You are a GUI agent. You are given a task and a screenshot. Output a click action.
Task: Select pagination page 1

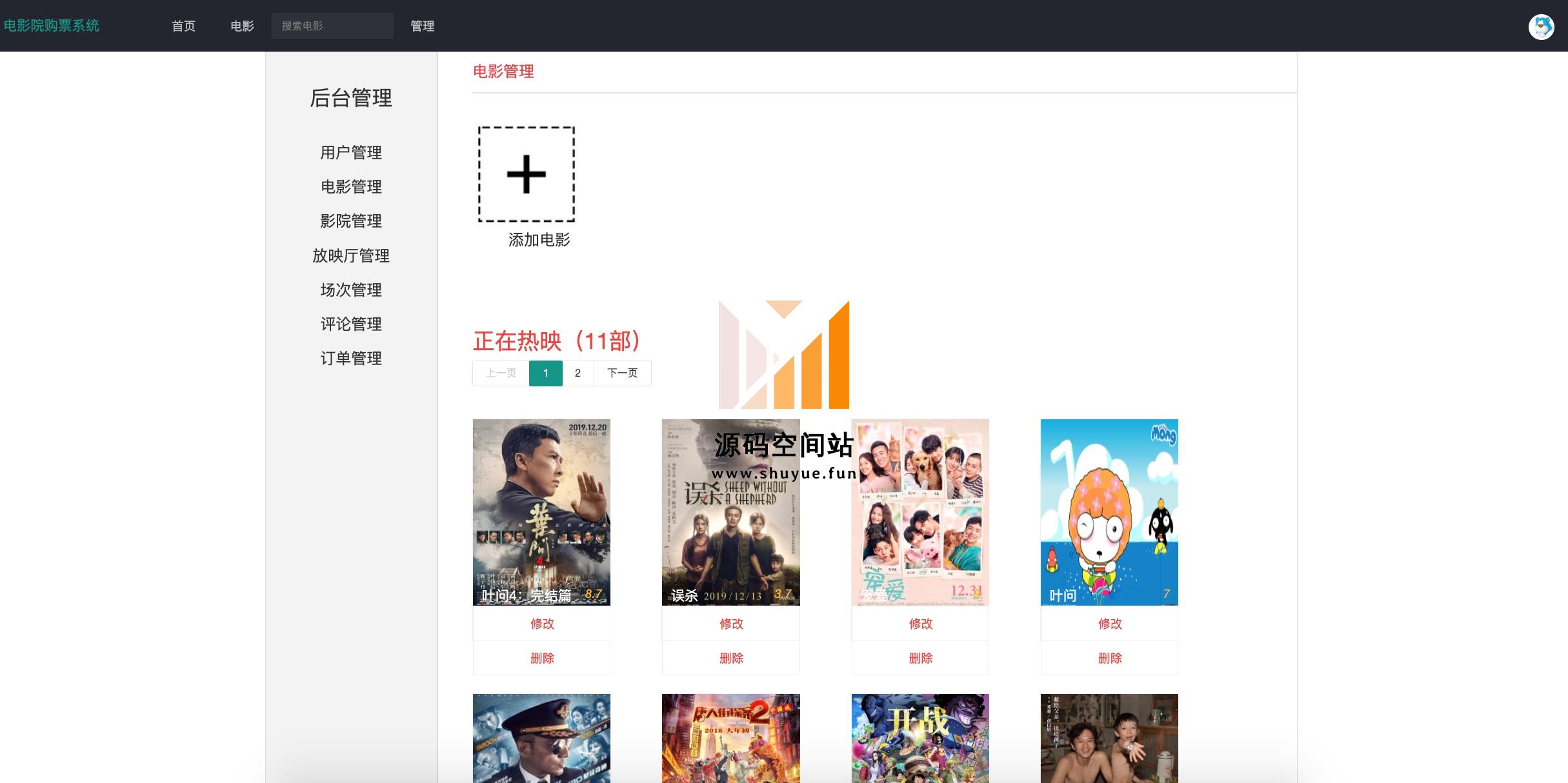pyautogui.click(x=546, y=373)
